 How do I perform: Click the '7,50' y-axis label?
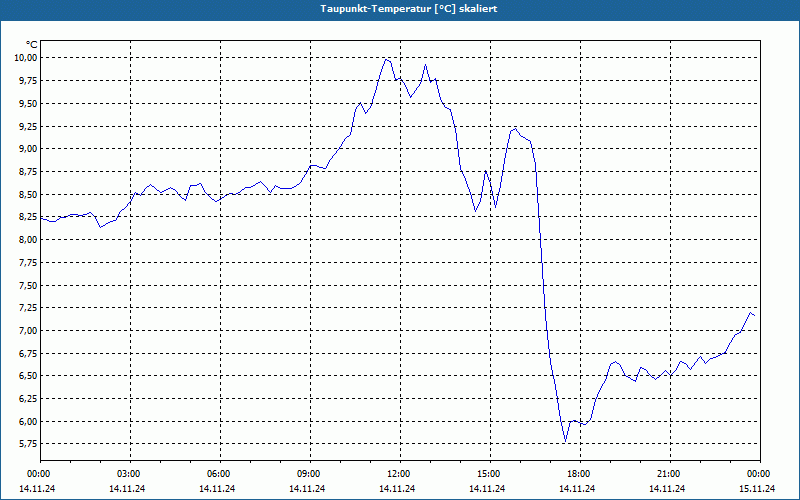click(28, 286)
